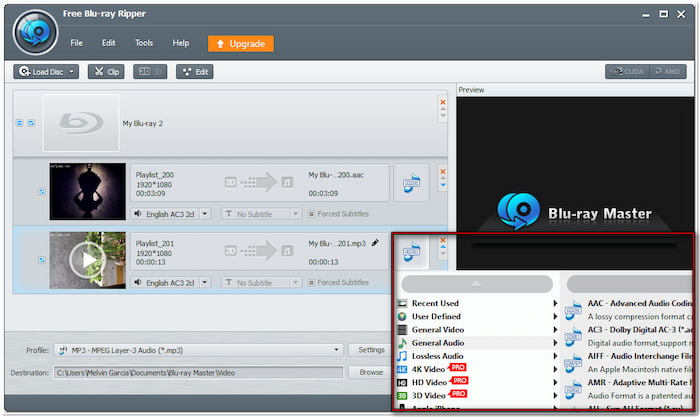Viewport: 700px width, 417px height.
Task: Expand the Load Disc dropdown arrow
Action: (71, 71)
